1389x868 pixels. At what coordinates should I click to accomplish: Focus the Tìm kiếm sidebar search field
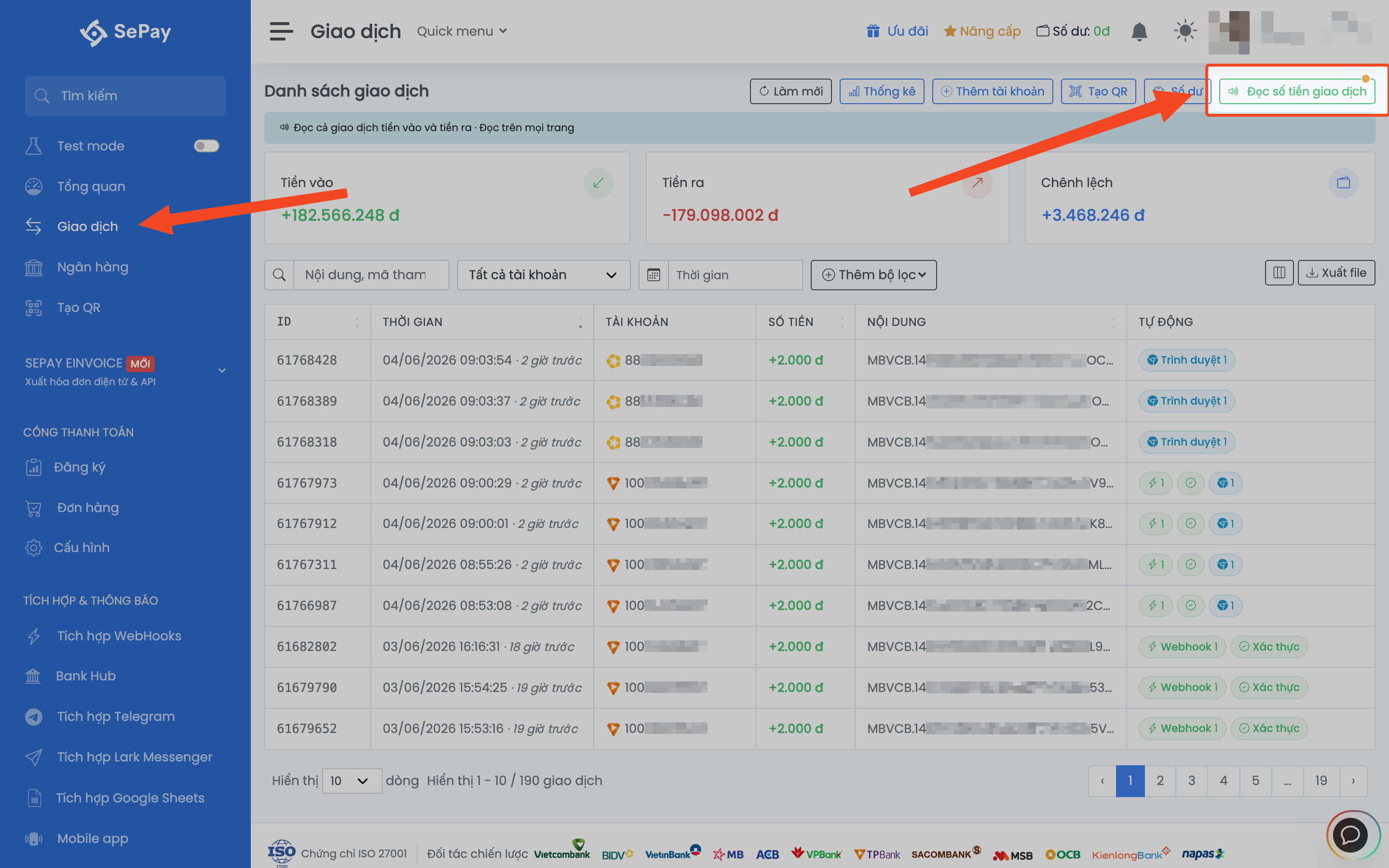[x=125, y=96]
